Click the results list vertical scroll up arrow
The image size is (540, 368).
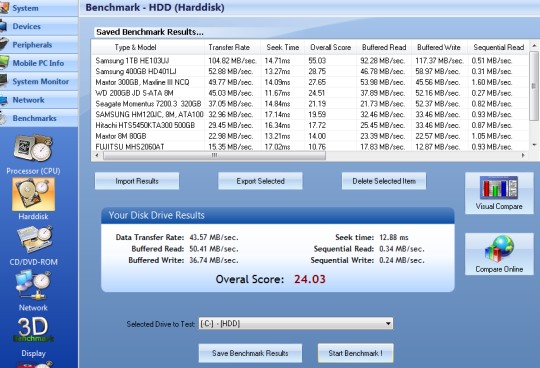[x=534, y=45]
